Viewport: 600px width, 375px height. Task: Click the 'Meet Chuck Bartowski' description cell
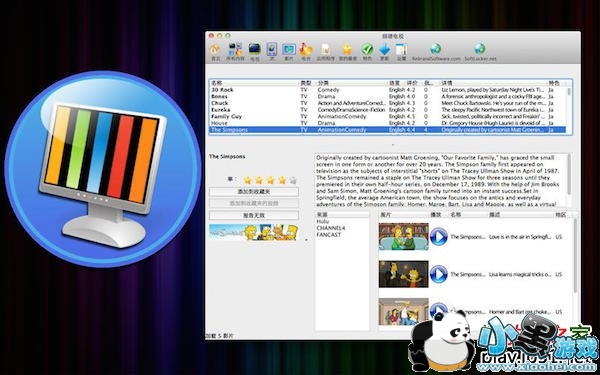pyautogui.click(x=493, y=103)
